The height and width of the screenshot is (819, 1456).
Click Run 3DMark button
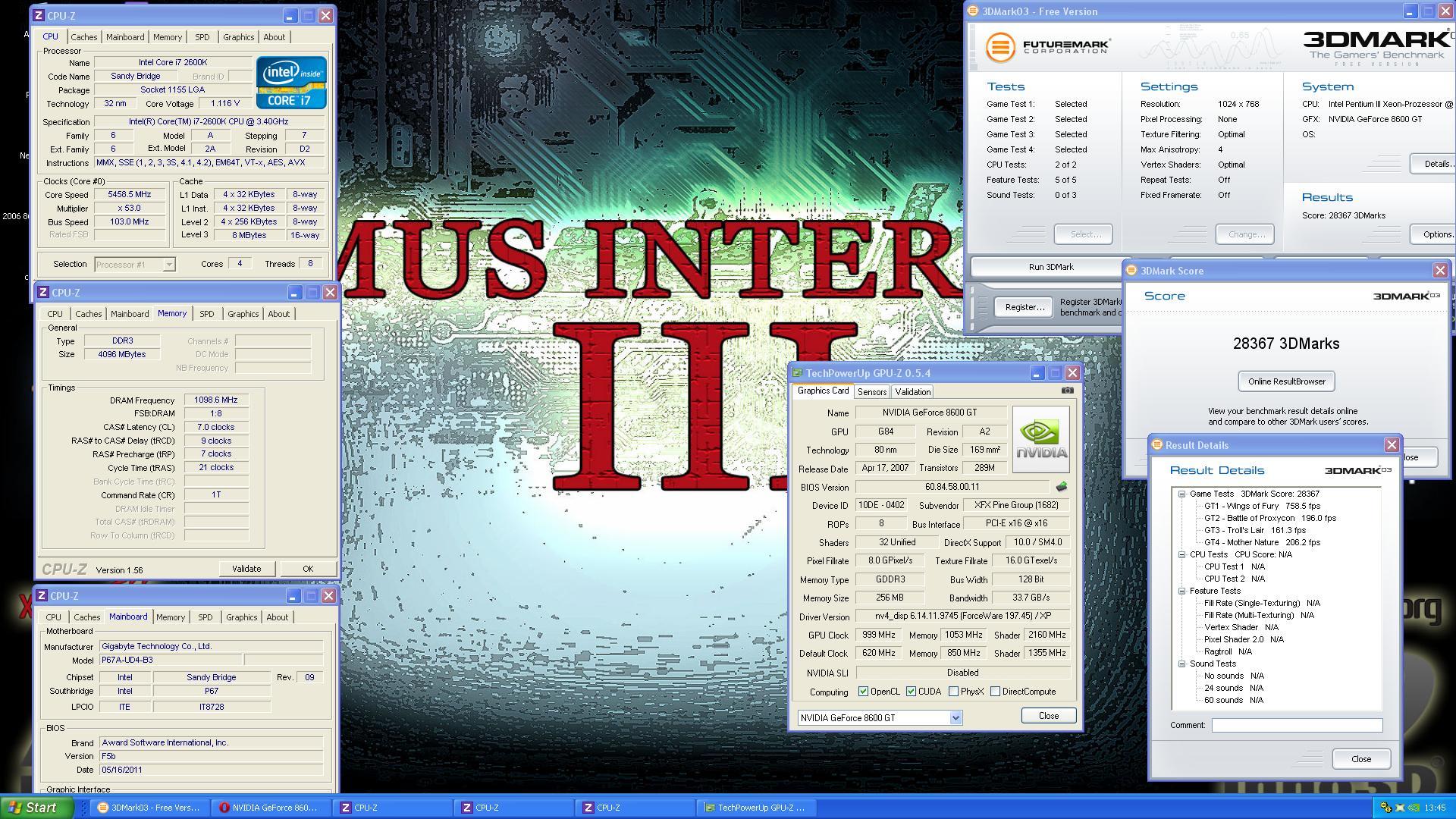tap(1050, 267)
